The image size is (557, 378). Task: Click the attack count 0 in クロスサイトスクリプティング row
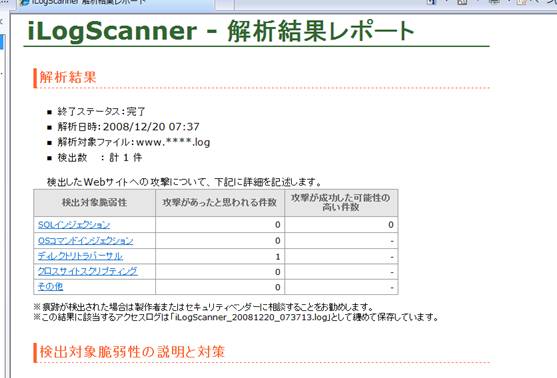[x=278, y=272]
